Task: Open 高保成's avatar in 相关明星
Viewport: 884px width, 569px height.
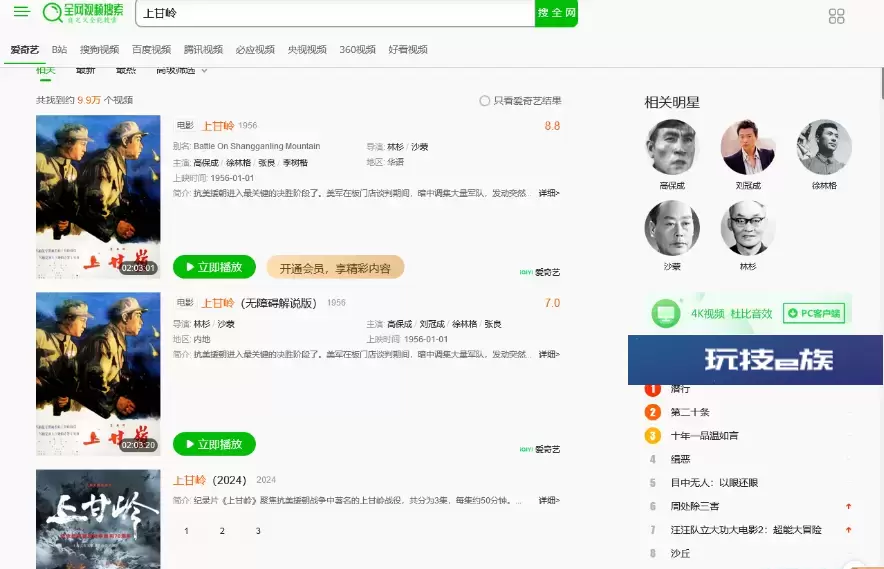Action: (672, 147)
